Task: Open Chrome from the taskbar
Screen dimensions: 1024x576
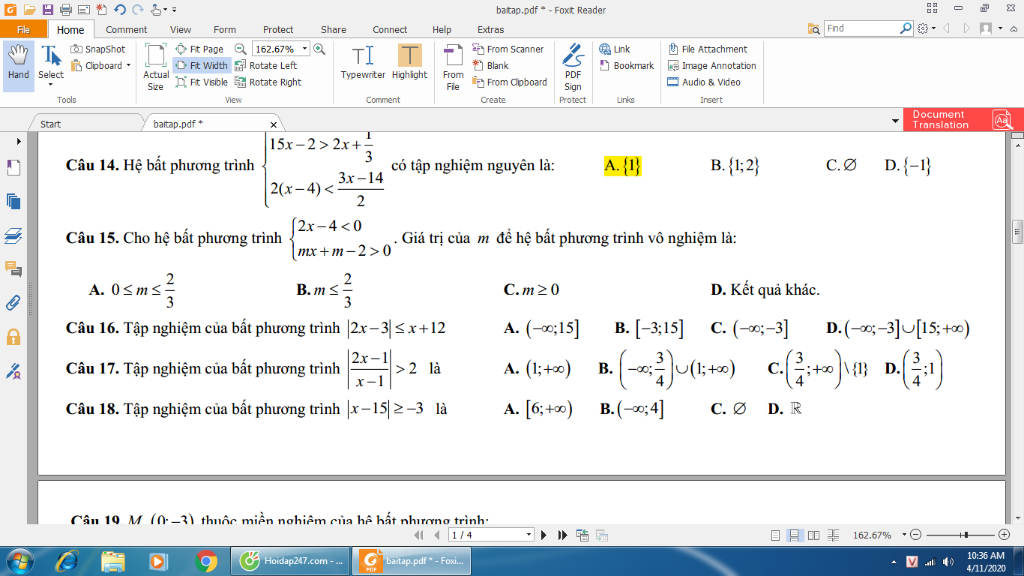Action: (x=206, y=561)
